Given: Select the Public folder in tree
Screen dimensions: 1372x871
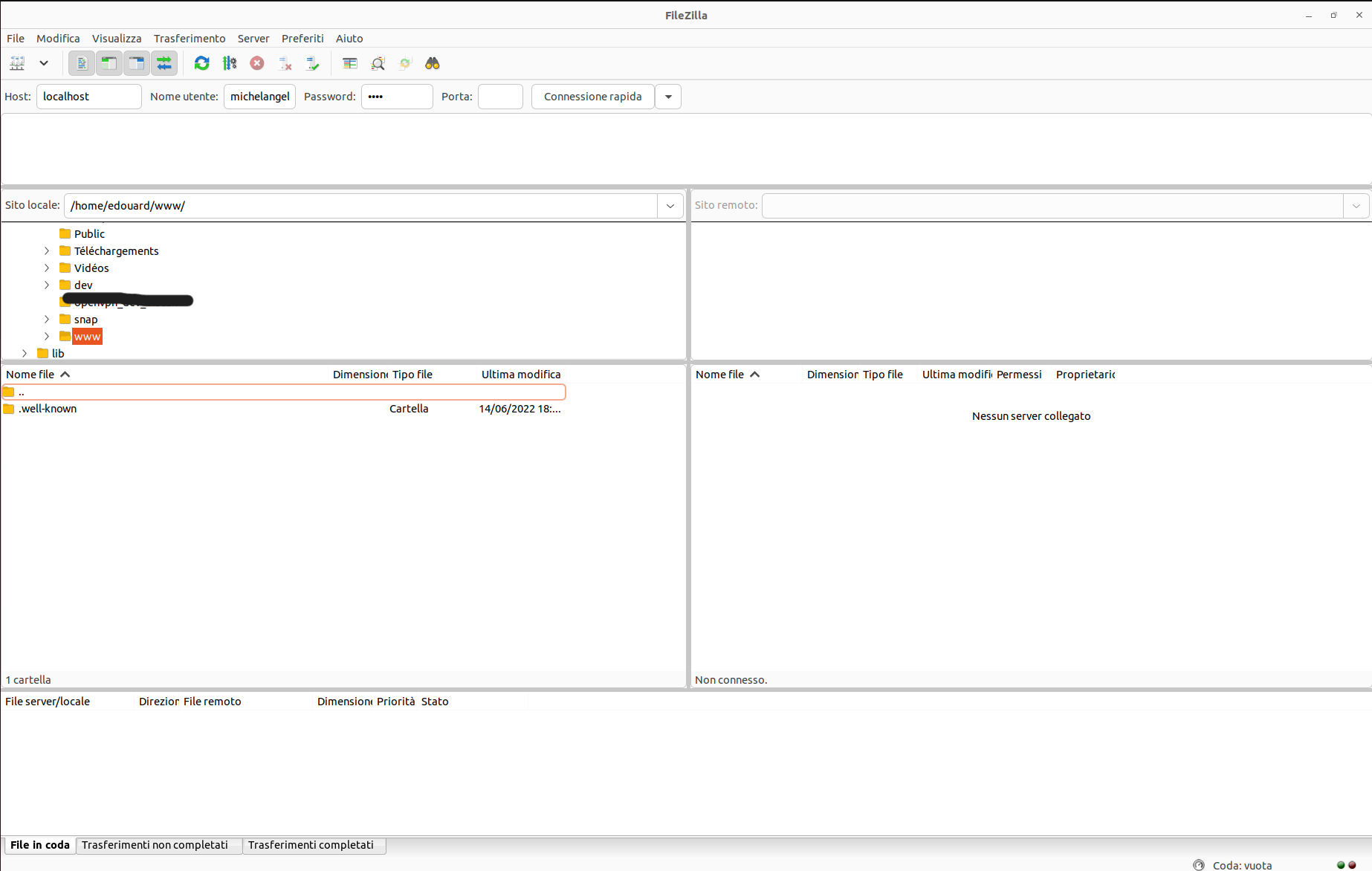Looking at the screenshot, I should click(89, 234).
